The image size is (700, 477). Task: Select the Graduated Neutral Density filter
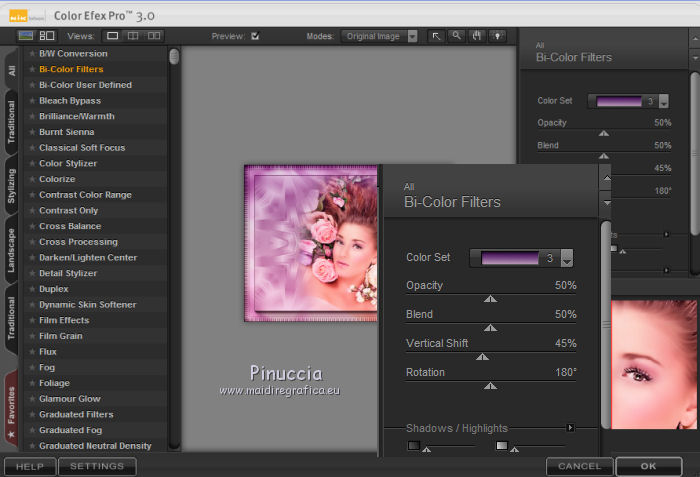(x=95, y=446)
